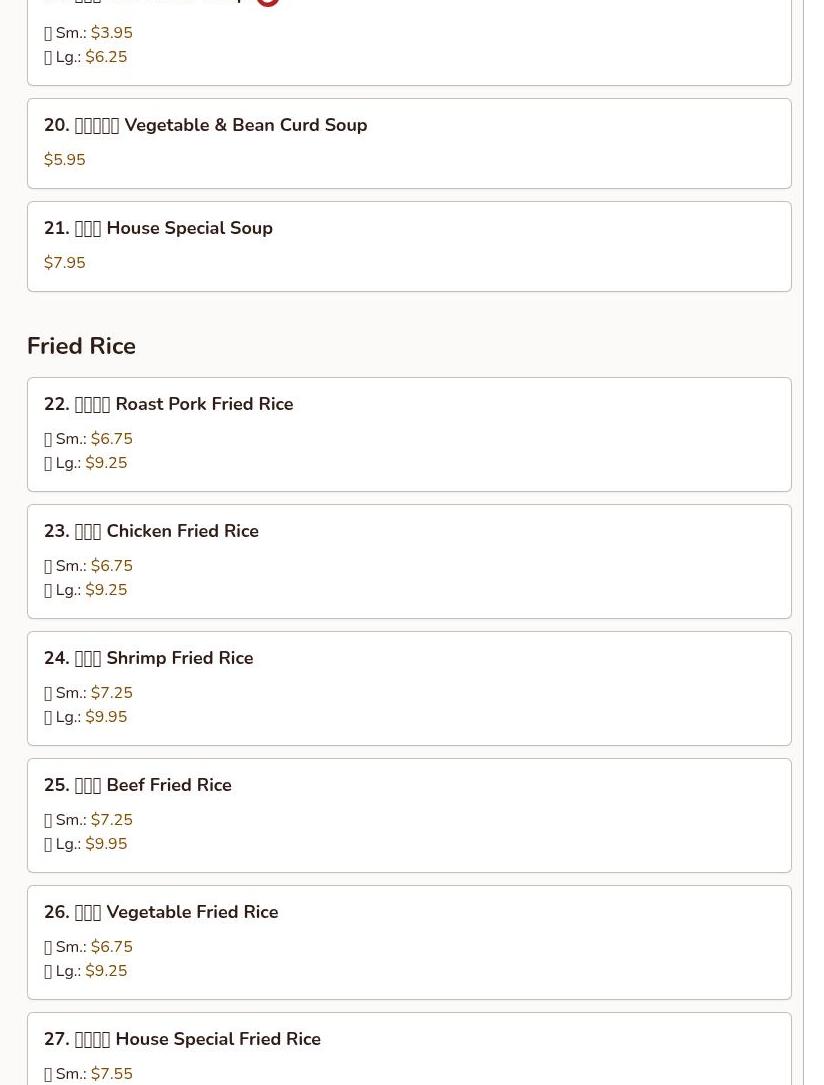Select Shrimp Fried Rice small $7.25 option

[x=89, y=693]
